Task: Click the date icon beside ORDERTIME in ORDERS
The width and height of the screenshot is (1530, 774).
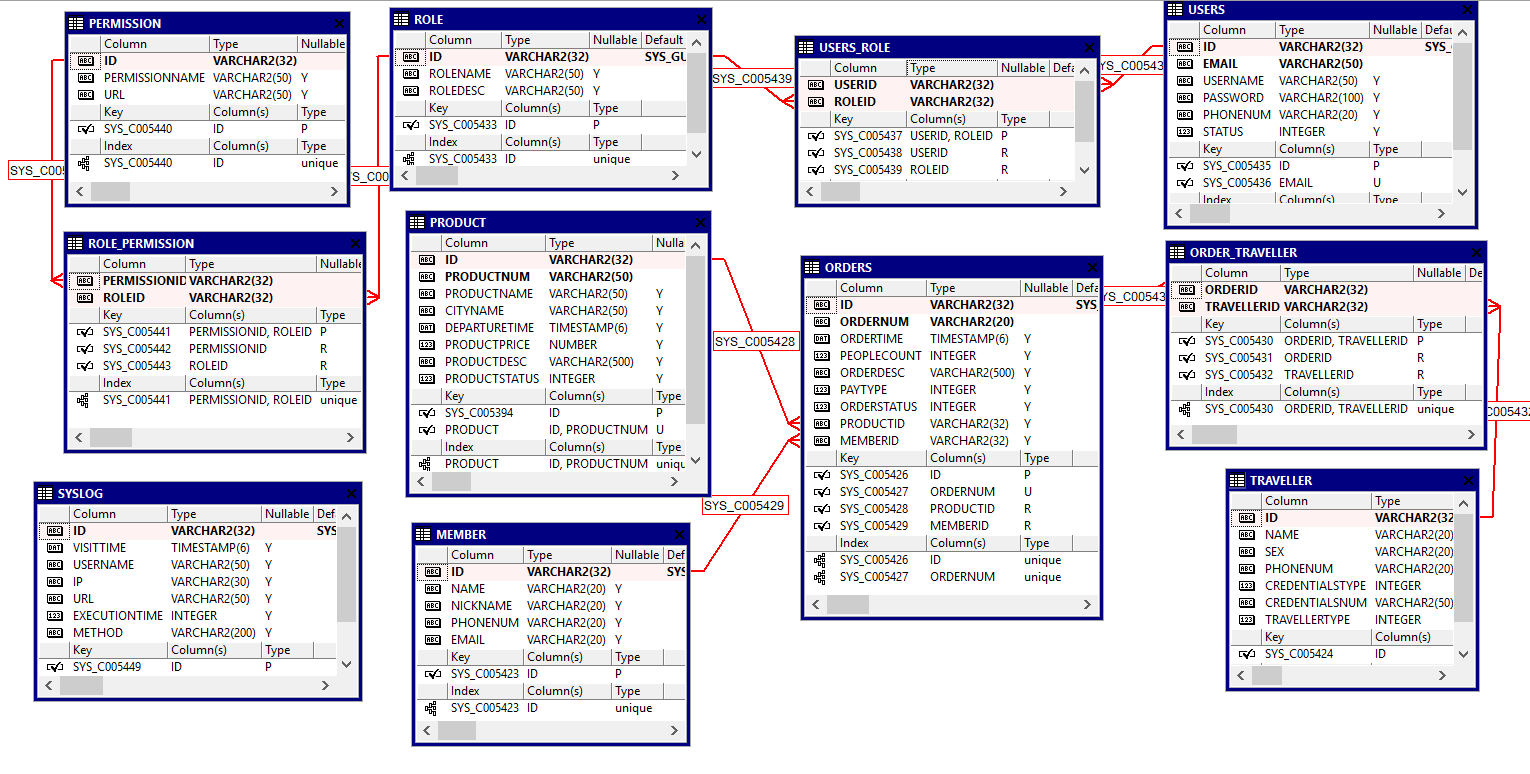Action: pos(821,339)
